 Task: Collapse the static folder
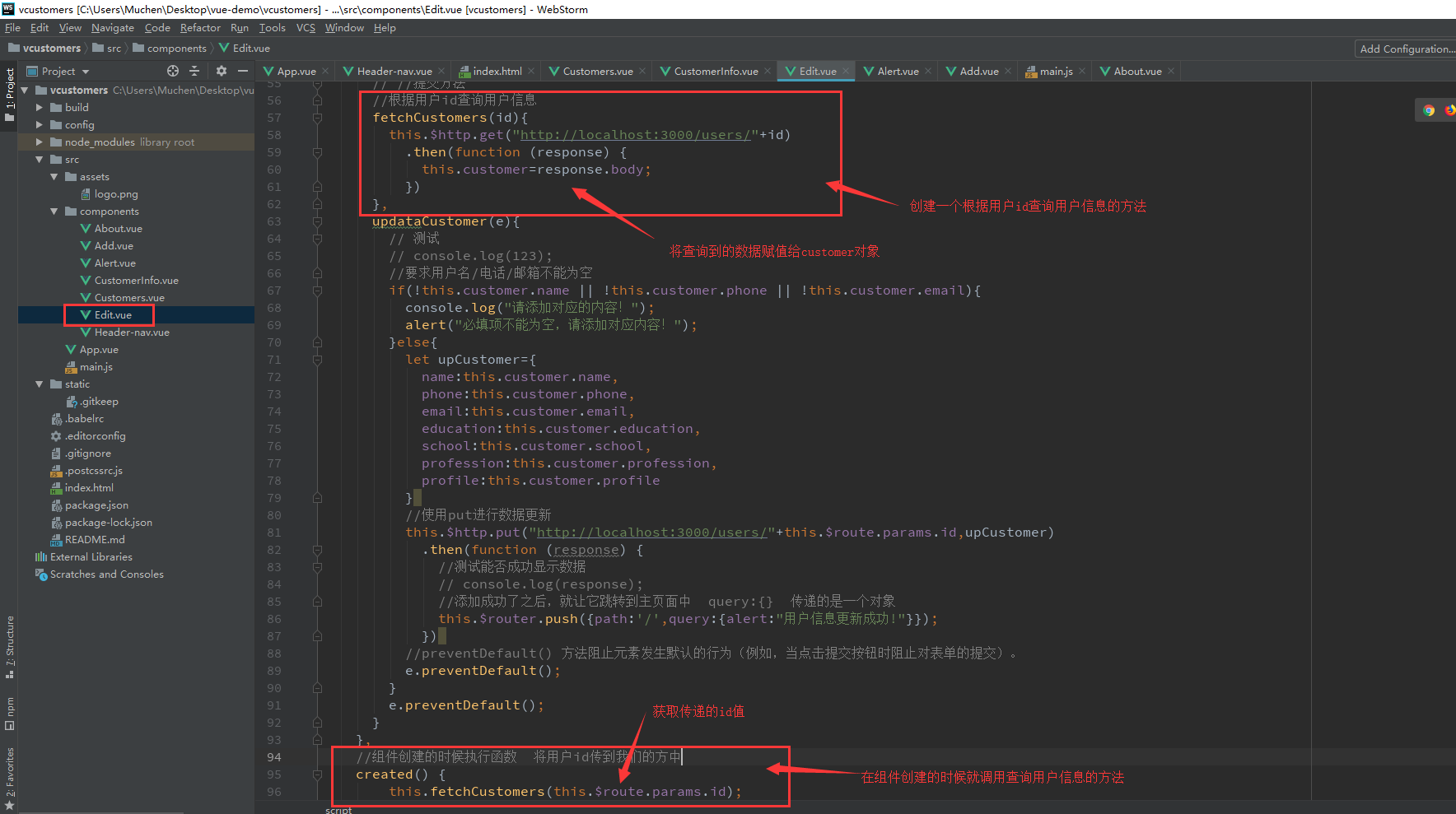40,384
